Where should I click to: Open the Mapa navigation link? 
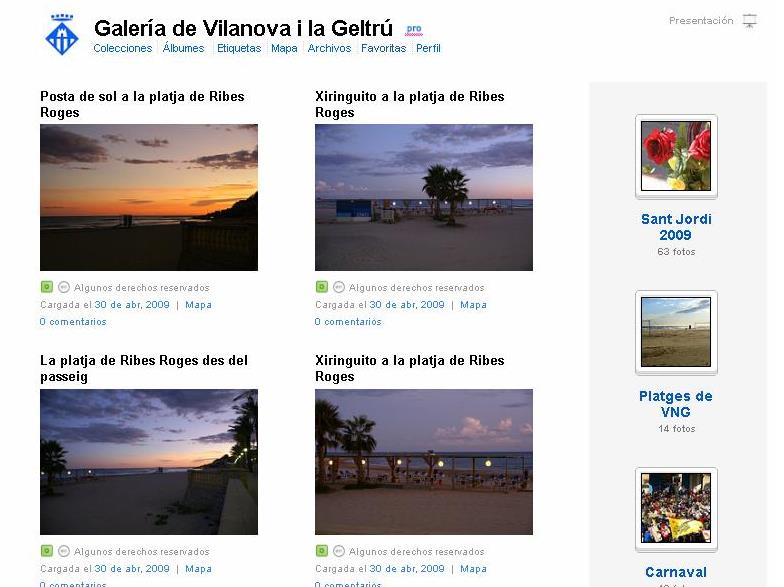click(284, 48)
